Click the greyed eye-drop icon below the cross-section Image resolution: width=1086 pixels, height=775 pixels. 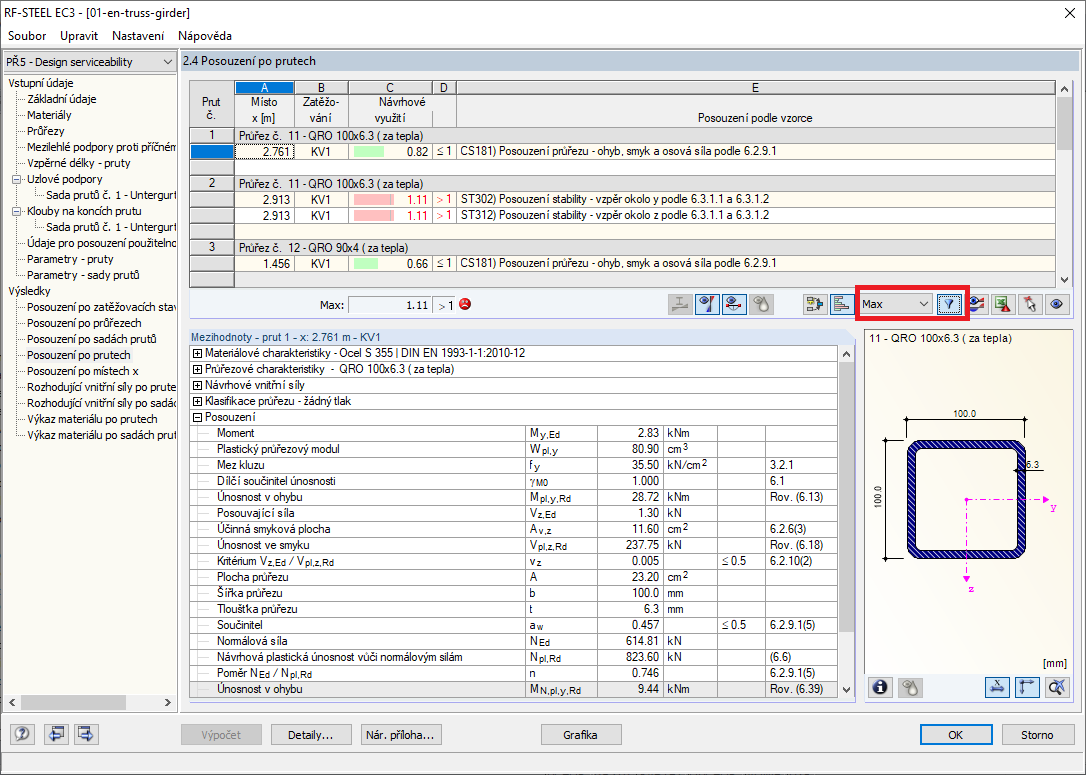[x=910, y=687]
